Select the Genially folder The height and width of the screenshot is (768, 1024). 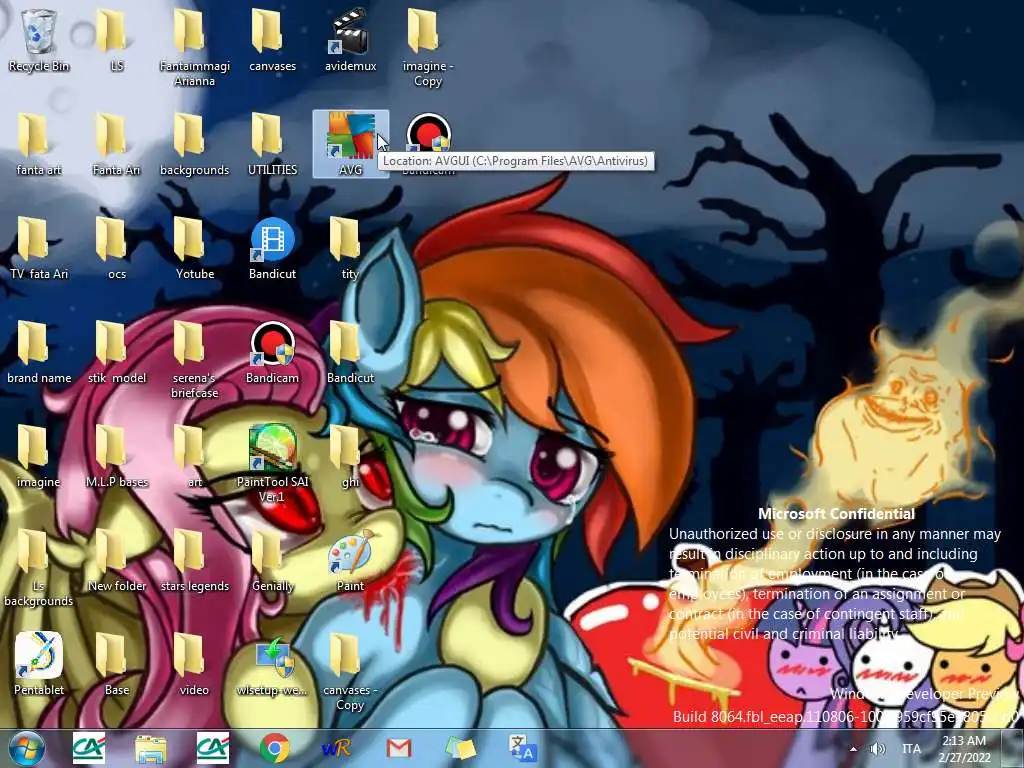[x=272, y=560]
